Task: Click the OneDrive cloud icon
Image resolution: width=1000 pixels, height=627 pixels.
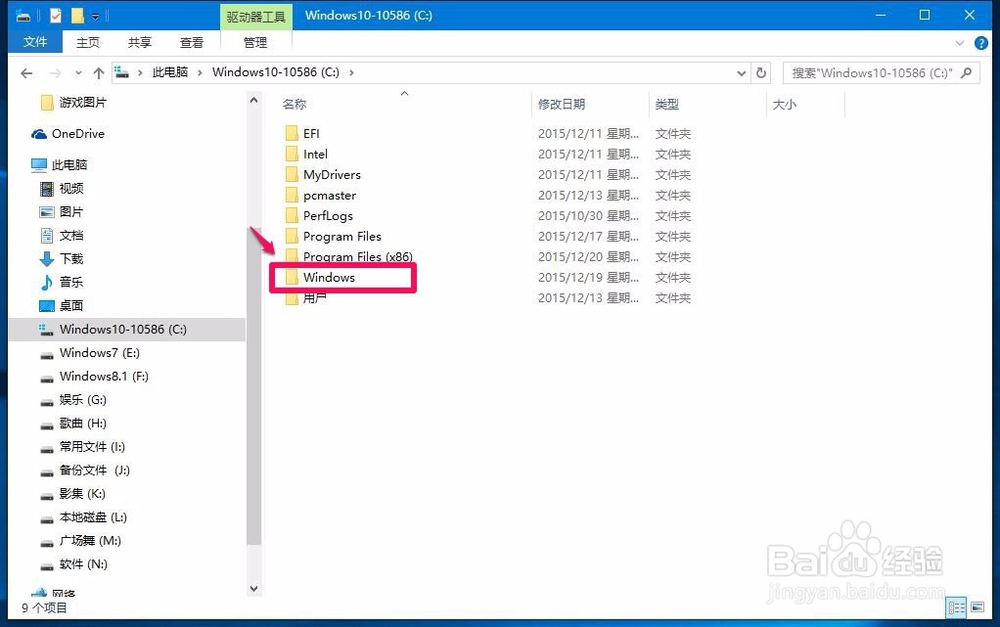Action: 39,134
